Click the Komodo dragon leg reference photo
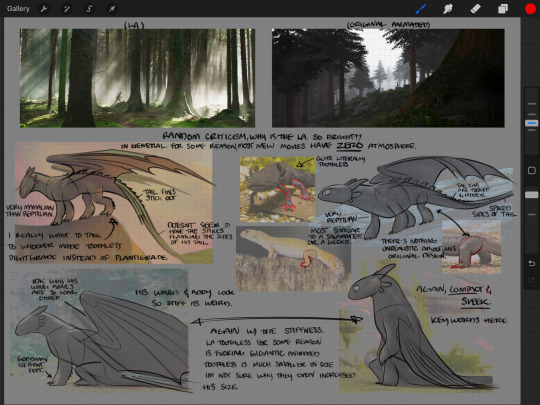540x405 pixels. (471, 247)
